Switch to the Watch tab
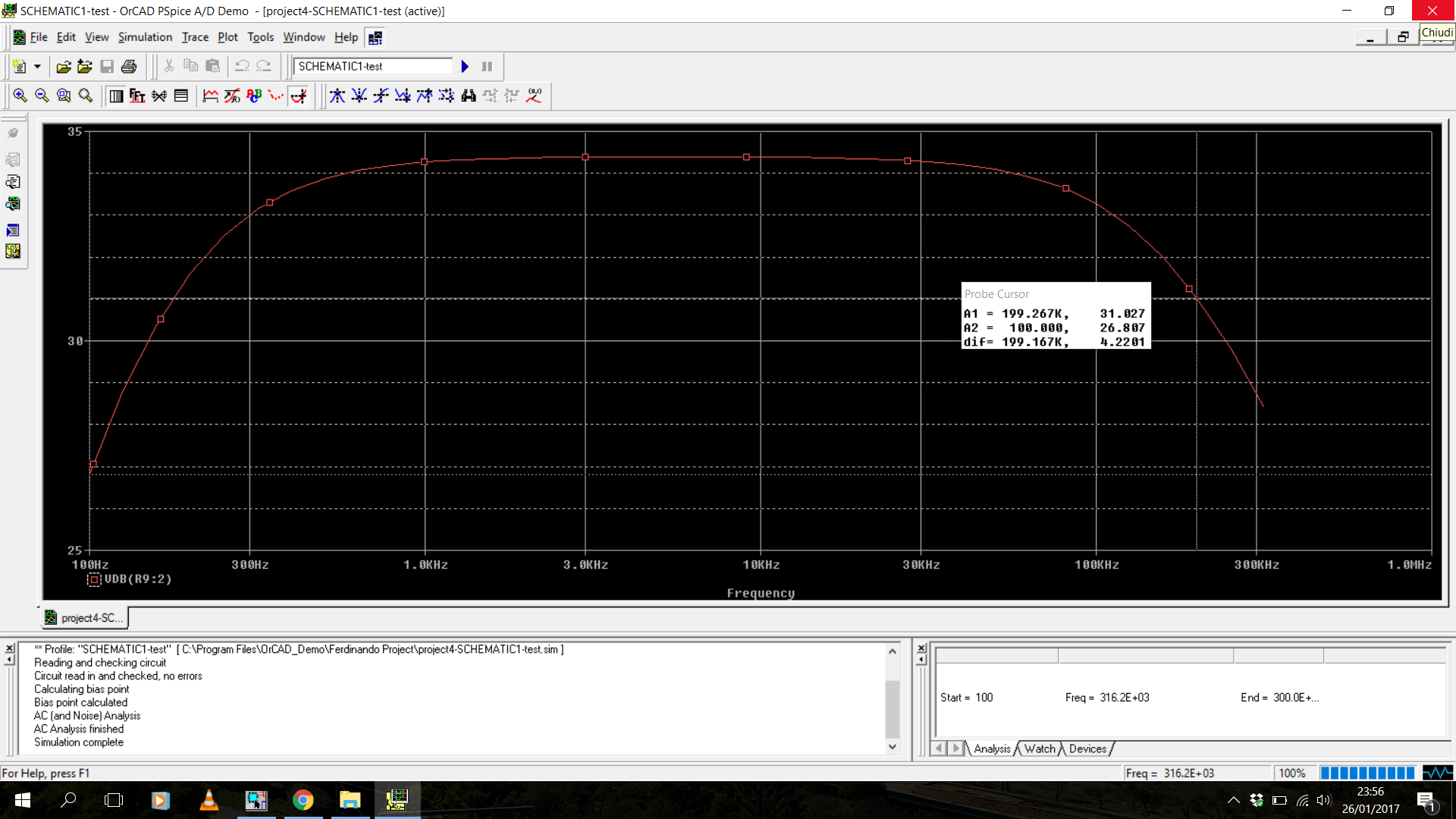The width and height of the screenshot is (1456, 819). tap(1040, 748)
